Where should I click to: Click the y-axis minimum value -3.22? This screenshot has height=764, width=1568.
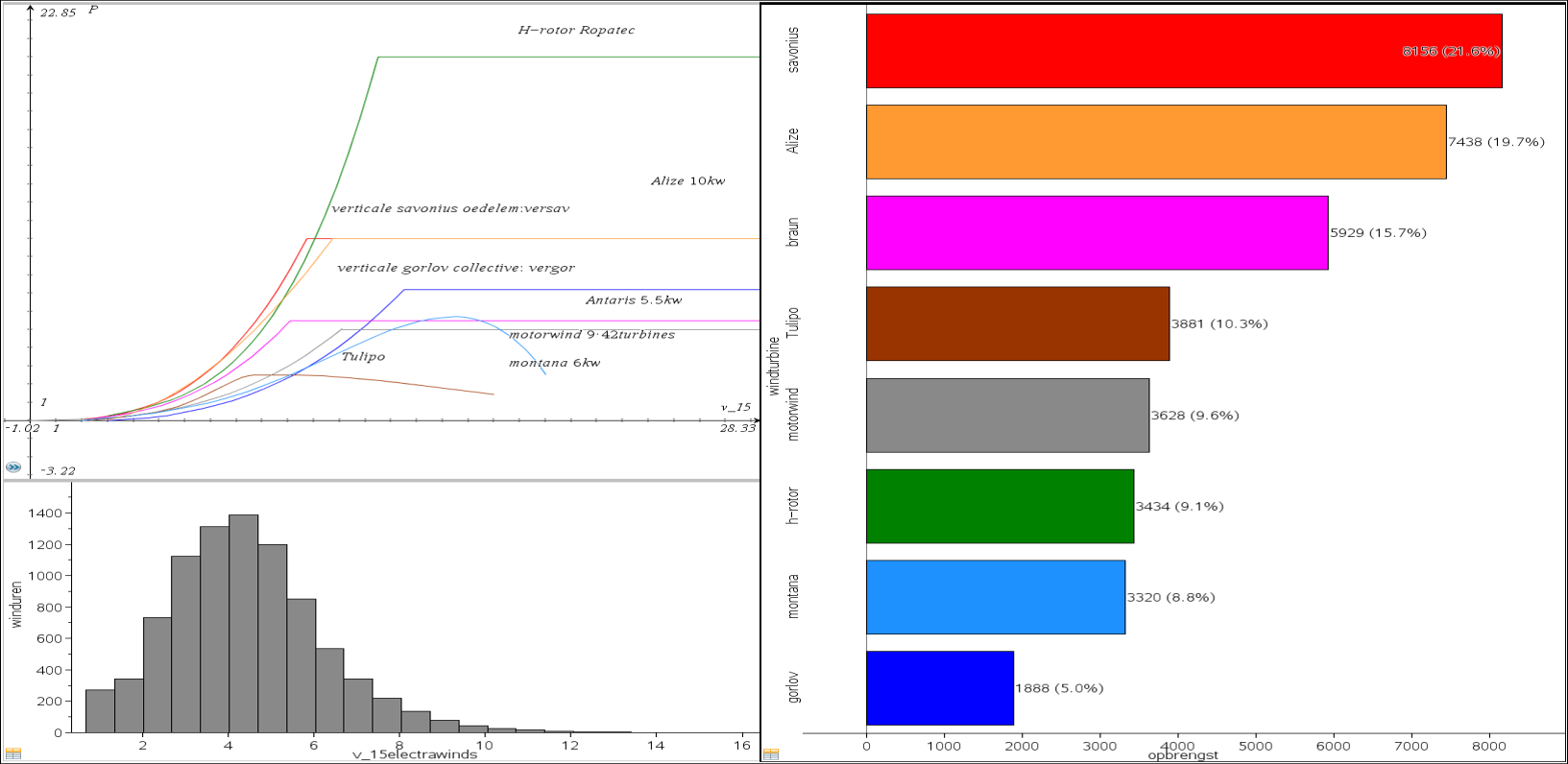58,470
